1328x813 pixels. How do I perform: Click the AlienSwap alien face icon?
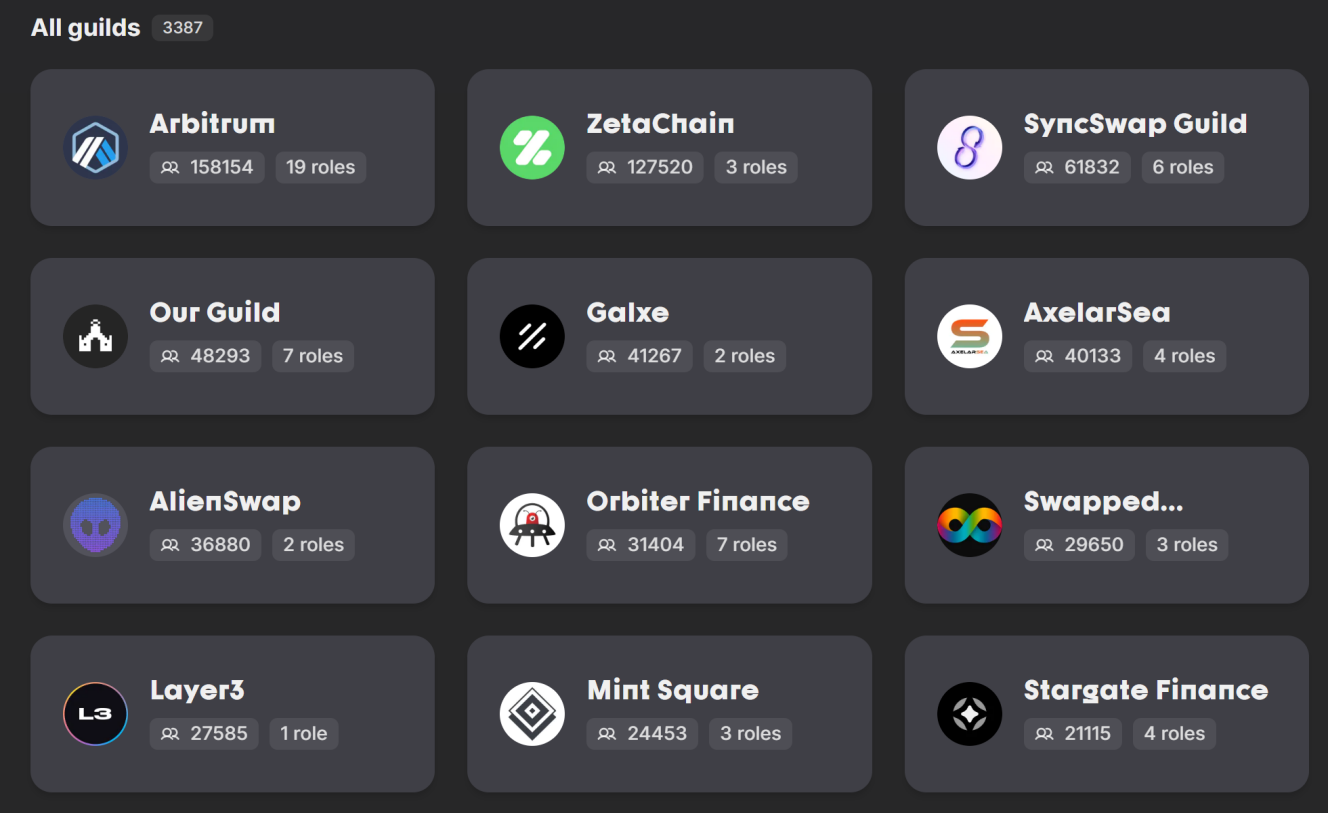click(x=96, y=525)
